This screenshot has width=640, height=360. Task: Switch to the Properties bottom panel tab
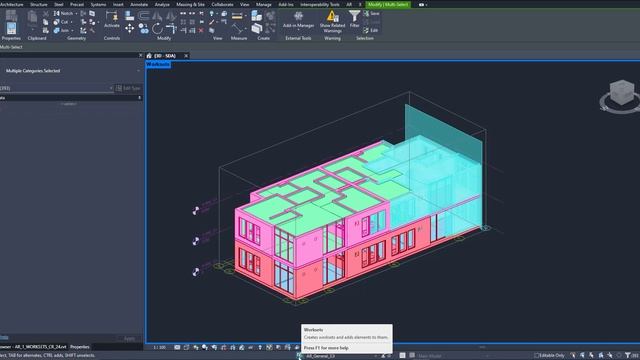(80, 347)
